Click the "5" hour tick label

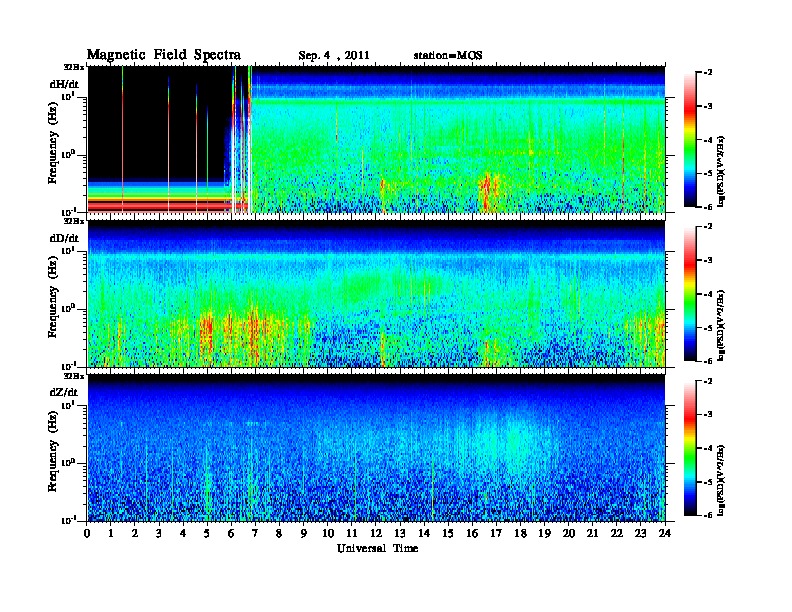point(207,533)
